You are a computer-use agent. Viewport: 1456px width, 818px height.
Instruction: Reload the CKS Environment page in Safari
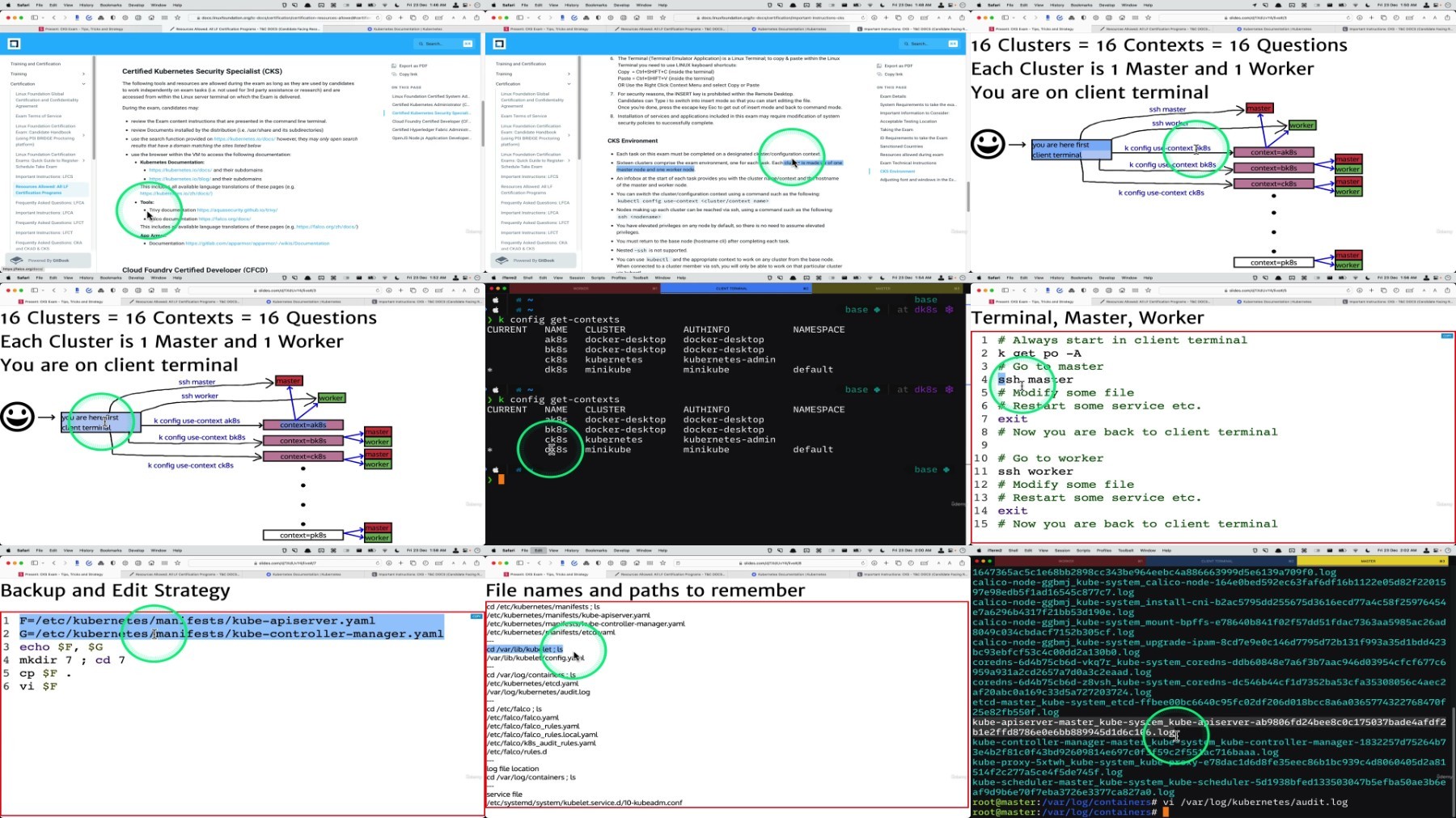[x=864, y=18]
